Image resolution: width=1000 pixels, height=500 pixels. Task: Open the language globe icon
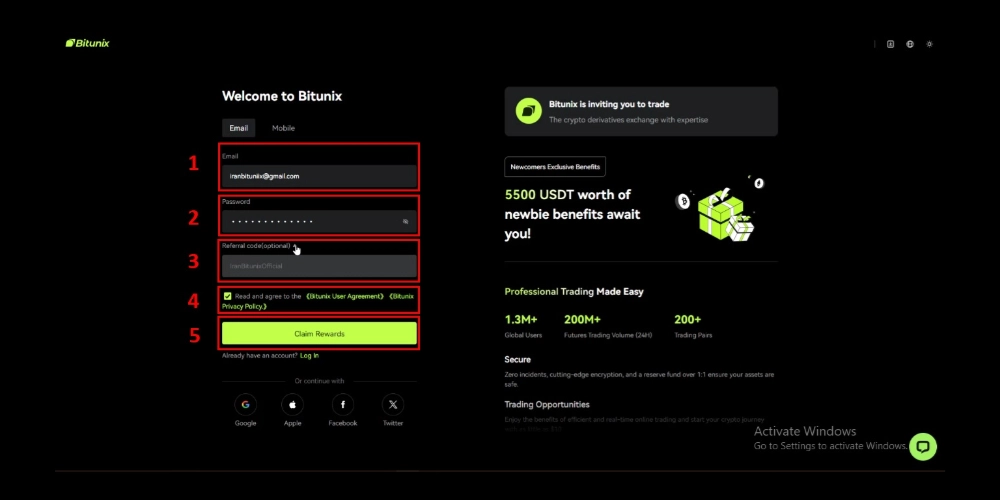pos(910,44)
